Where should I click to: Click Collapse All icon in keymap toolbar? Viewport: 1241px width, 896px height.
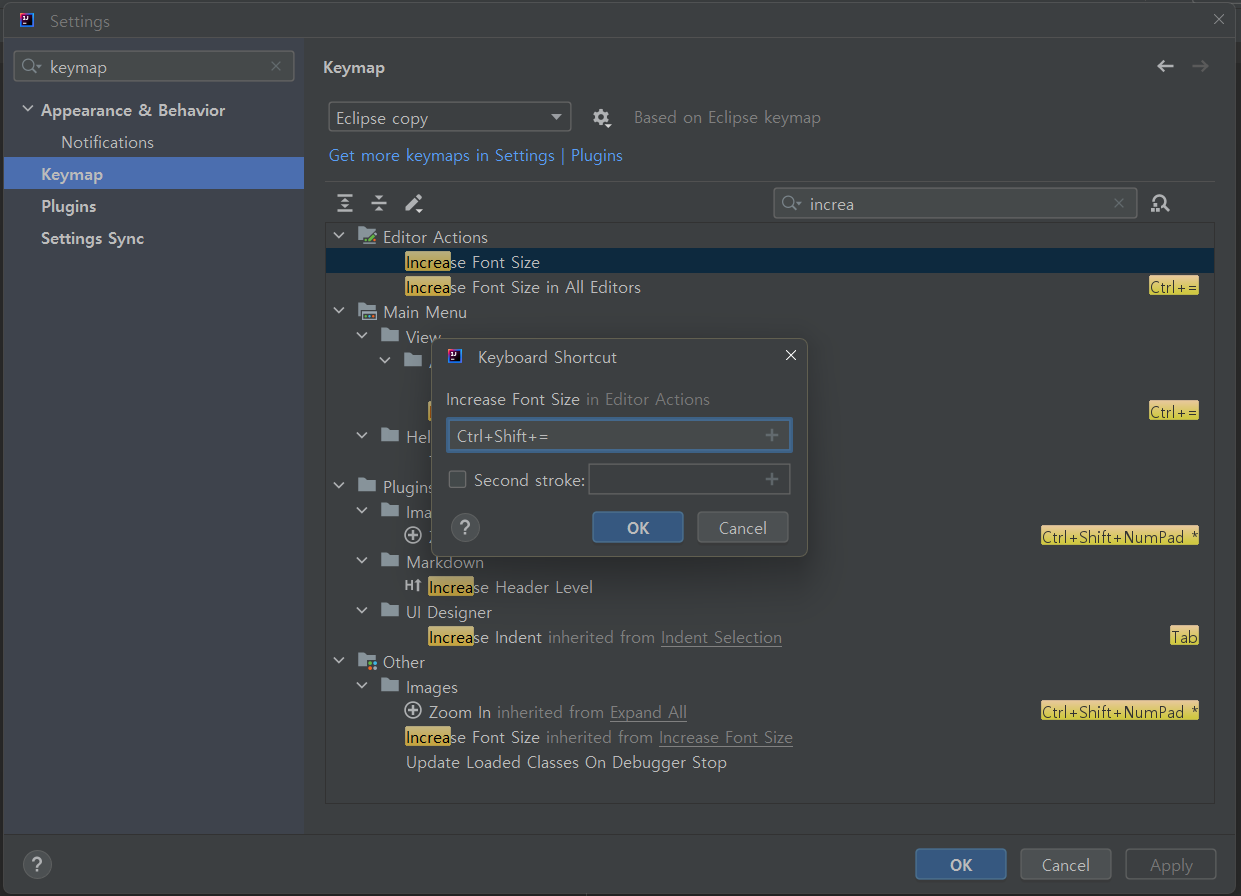[379, 203]
